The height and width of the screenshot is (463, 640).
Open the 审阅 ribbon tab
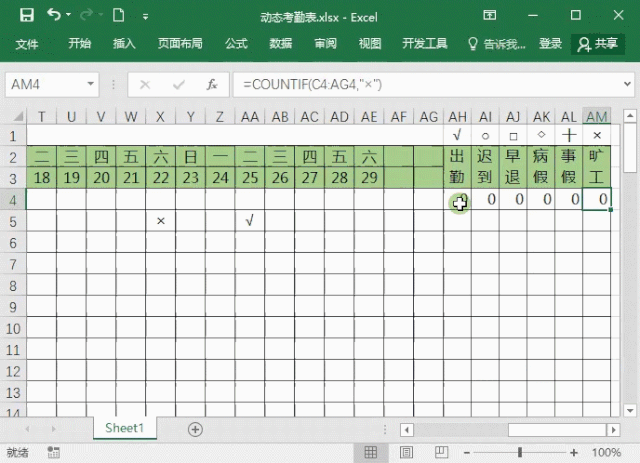325,43
